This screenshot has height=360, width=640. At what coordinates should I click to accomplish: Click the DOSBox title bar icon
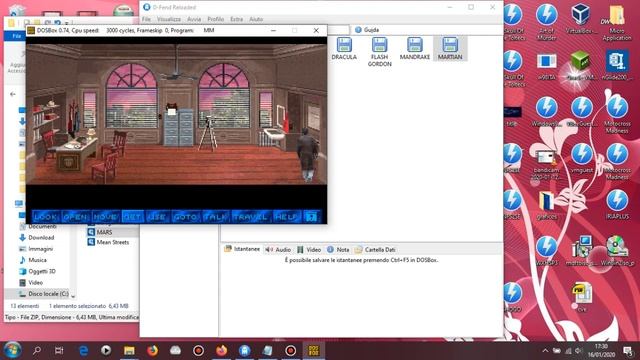[x=31, y=30]
